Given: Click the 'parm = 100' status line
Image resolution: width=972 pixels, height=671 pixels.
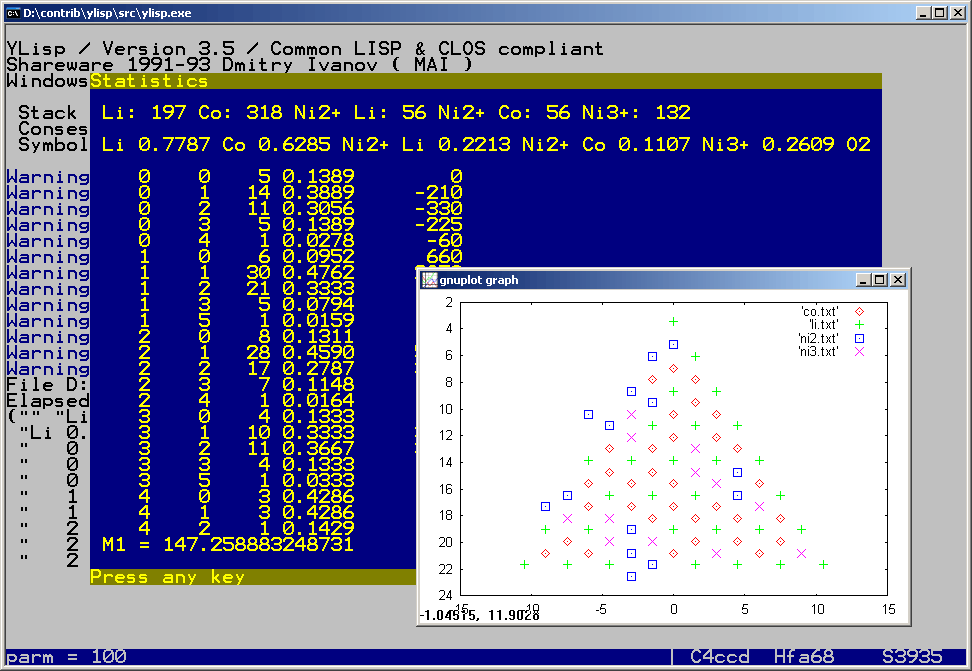Looking at the screenshot, I should click(67, 657).
